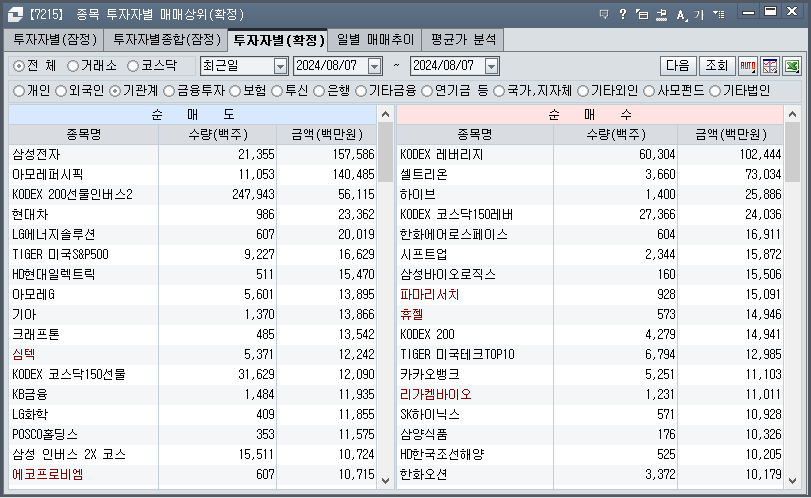Select the 거래소 radio button
This screenshot has width=811, height=498.
73,66
